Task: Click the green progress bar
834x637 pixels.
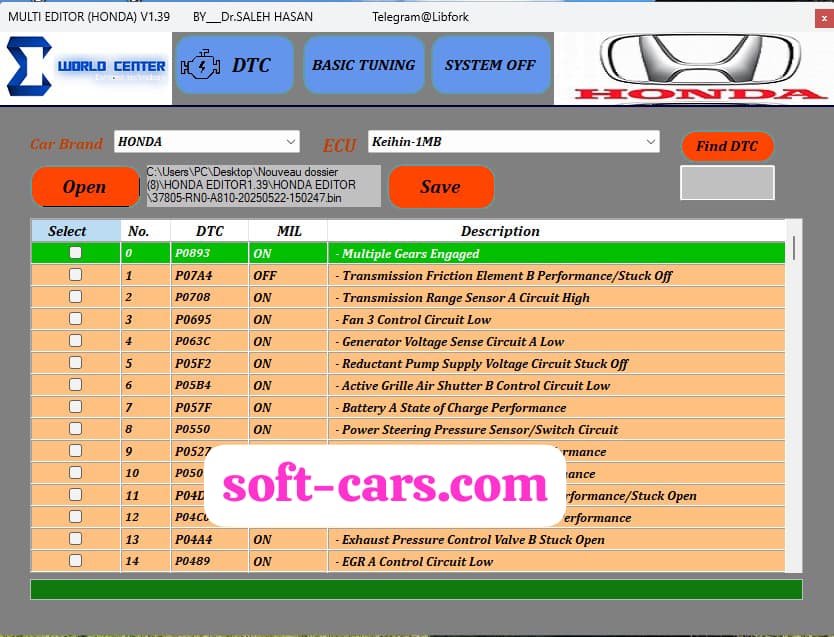Action: [x=416, y=590]
